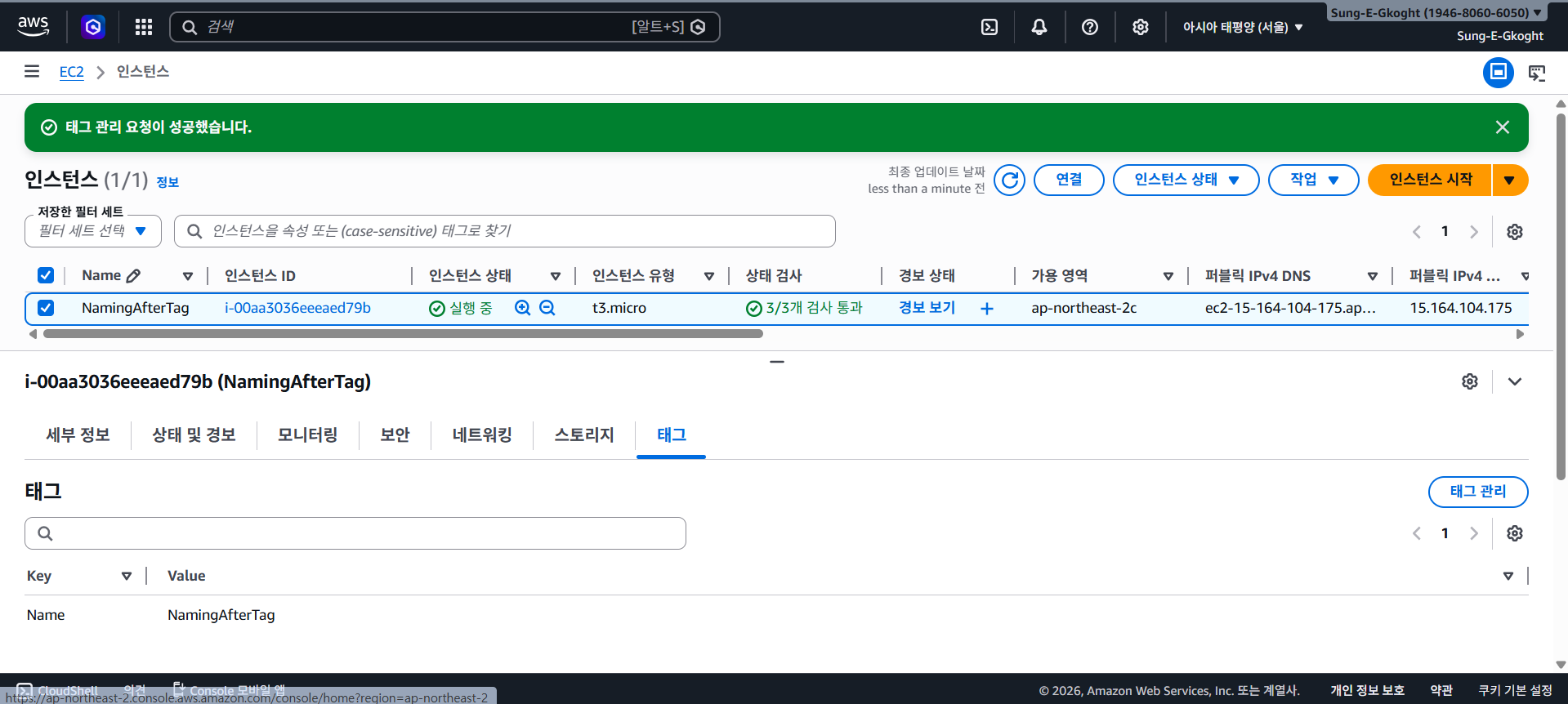The image size is (1568, 704).
Task: Click the 연결 connect button
Action: [1069, 180]
